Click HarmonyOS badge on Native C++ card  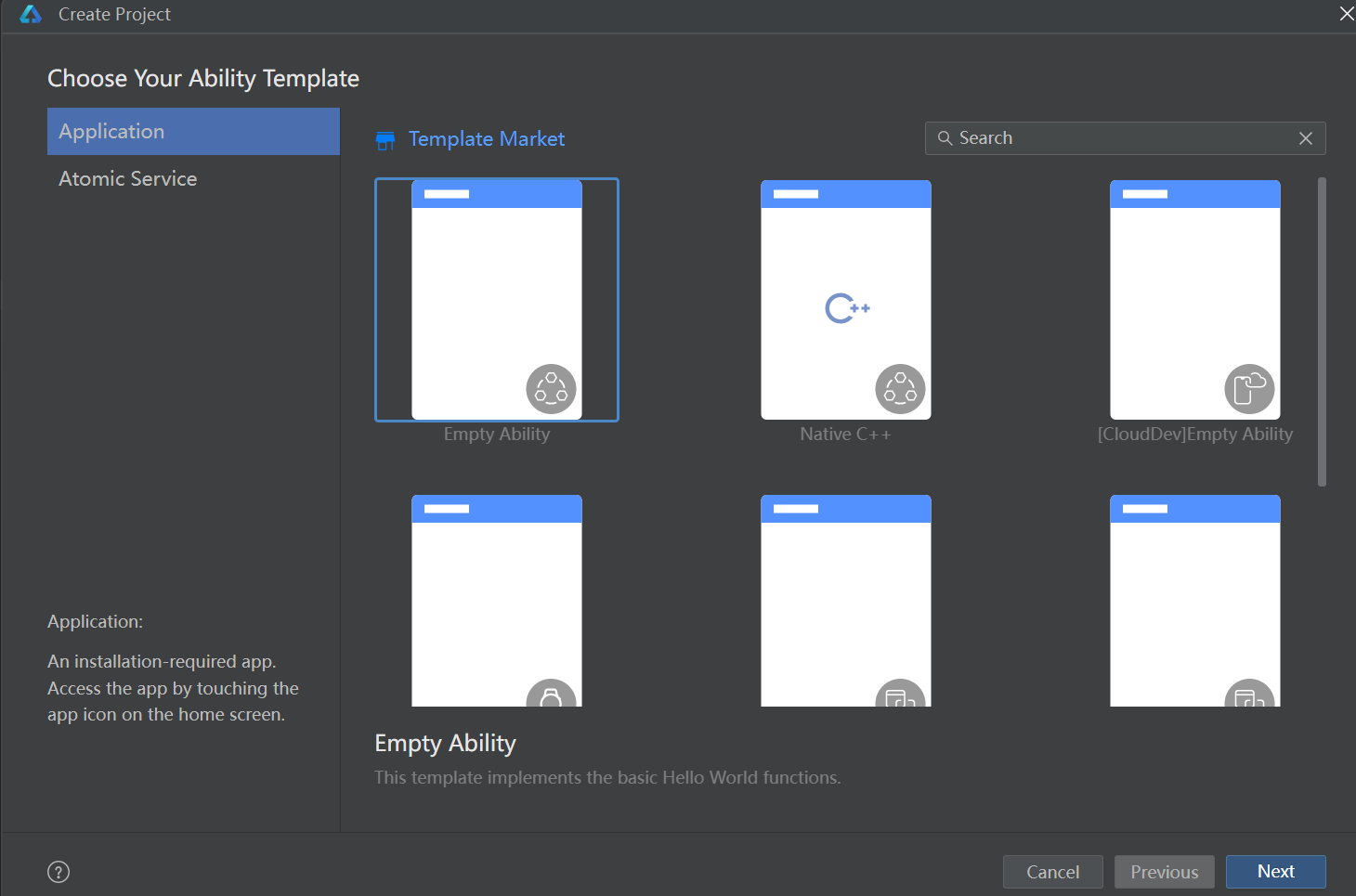point(900,389)
